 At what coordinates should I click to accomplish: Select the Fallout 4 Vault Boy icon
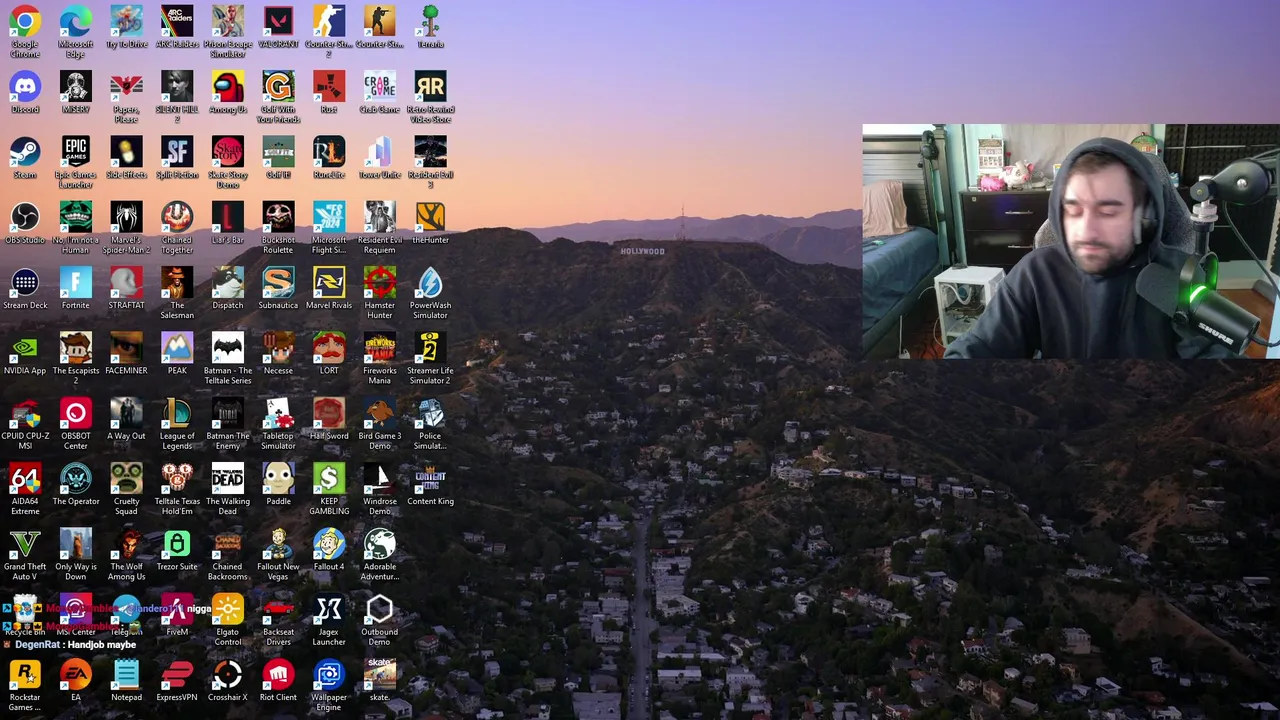point(329,544)
